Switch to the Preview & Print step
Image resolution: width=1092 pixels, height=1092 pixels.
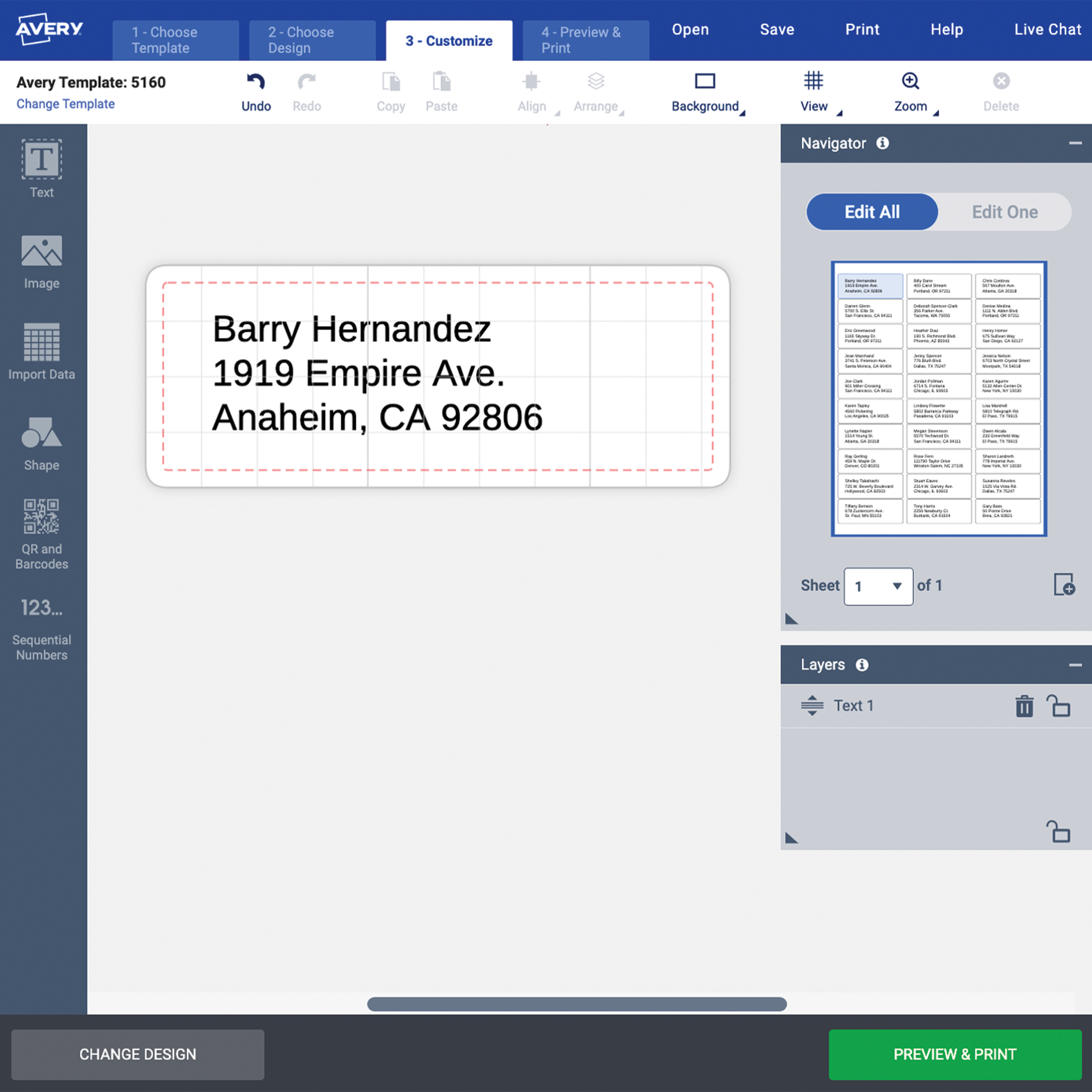(x=586, y=40)
